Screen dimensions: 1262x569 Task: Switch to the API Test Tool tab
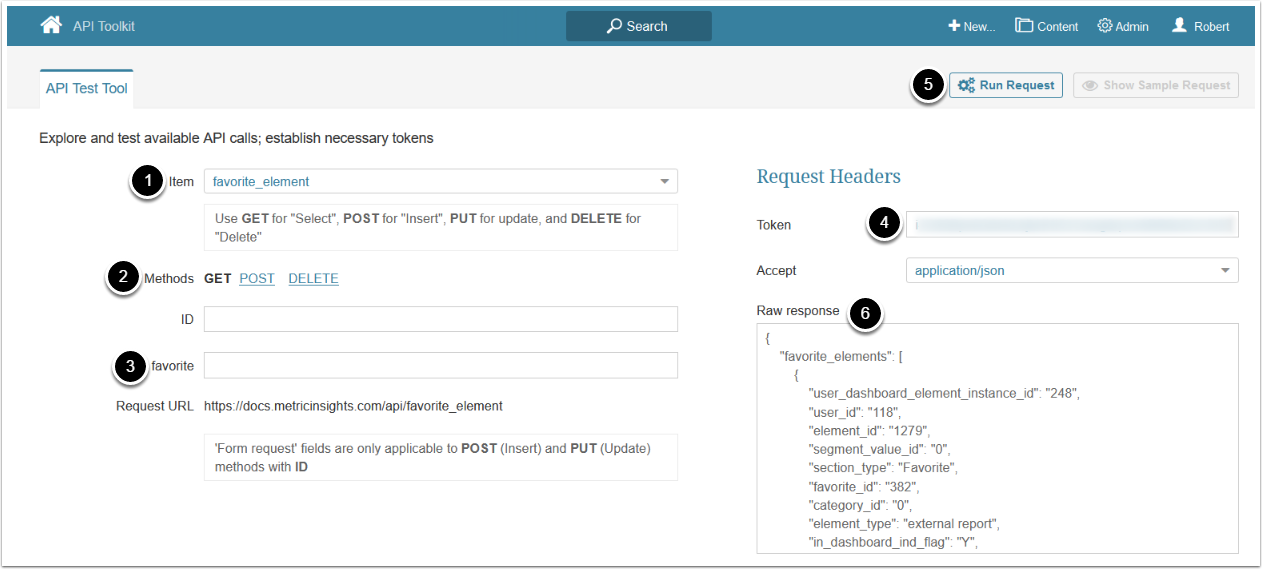coord(86,88)
